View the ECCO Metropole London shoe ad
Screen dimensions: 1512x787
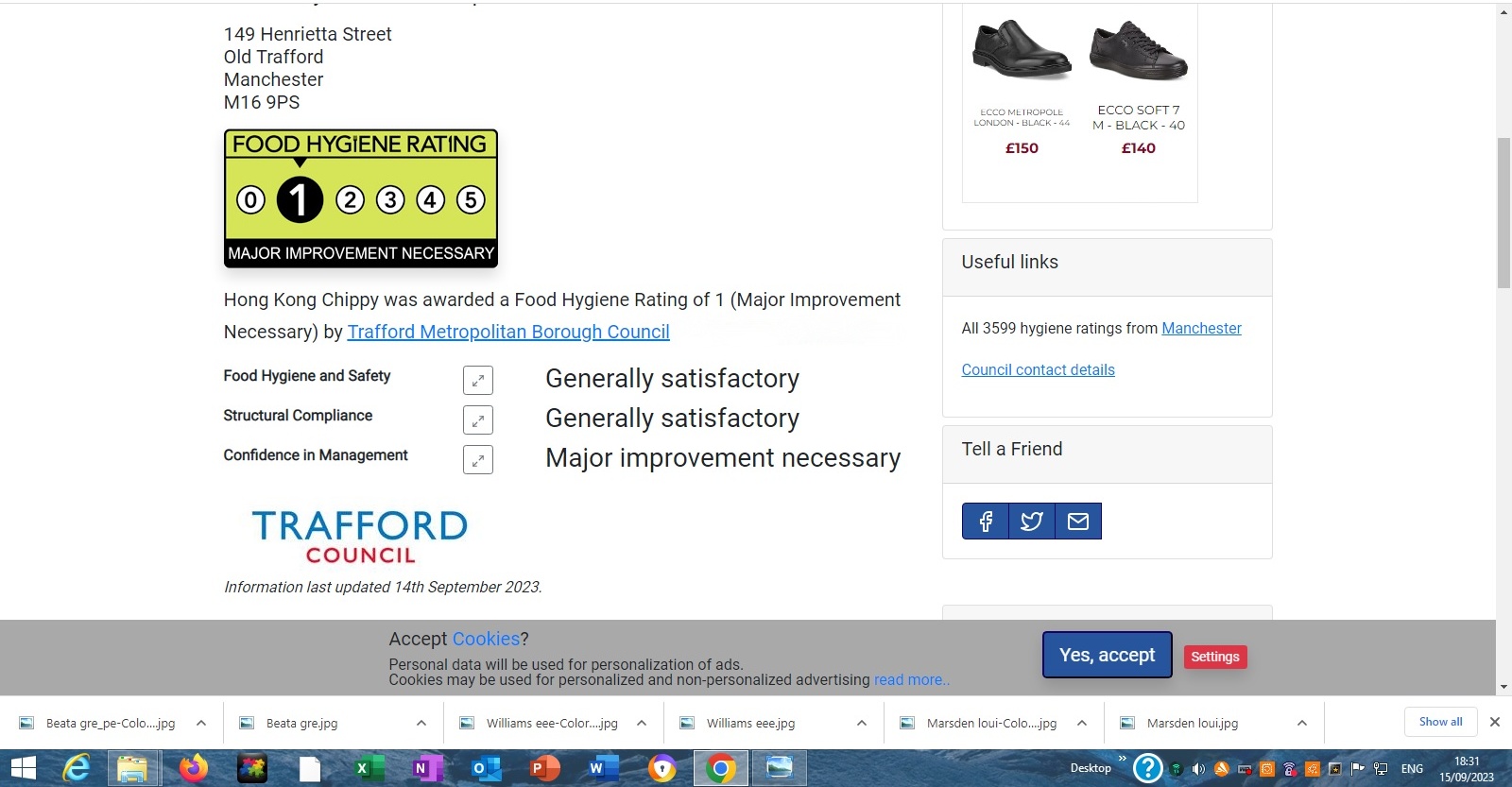click(x=1022, y=85)
